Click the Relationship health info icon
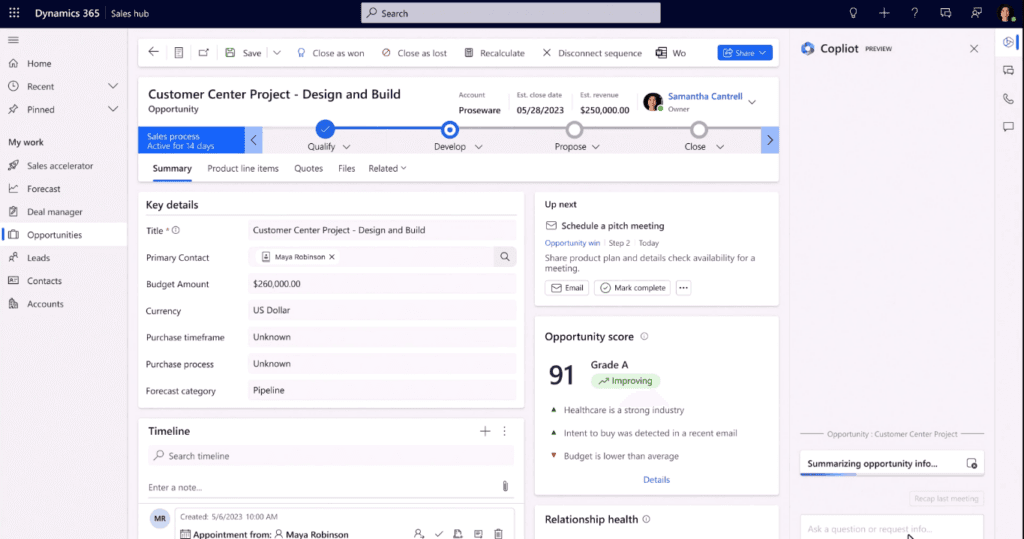 click(646, 519)
